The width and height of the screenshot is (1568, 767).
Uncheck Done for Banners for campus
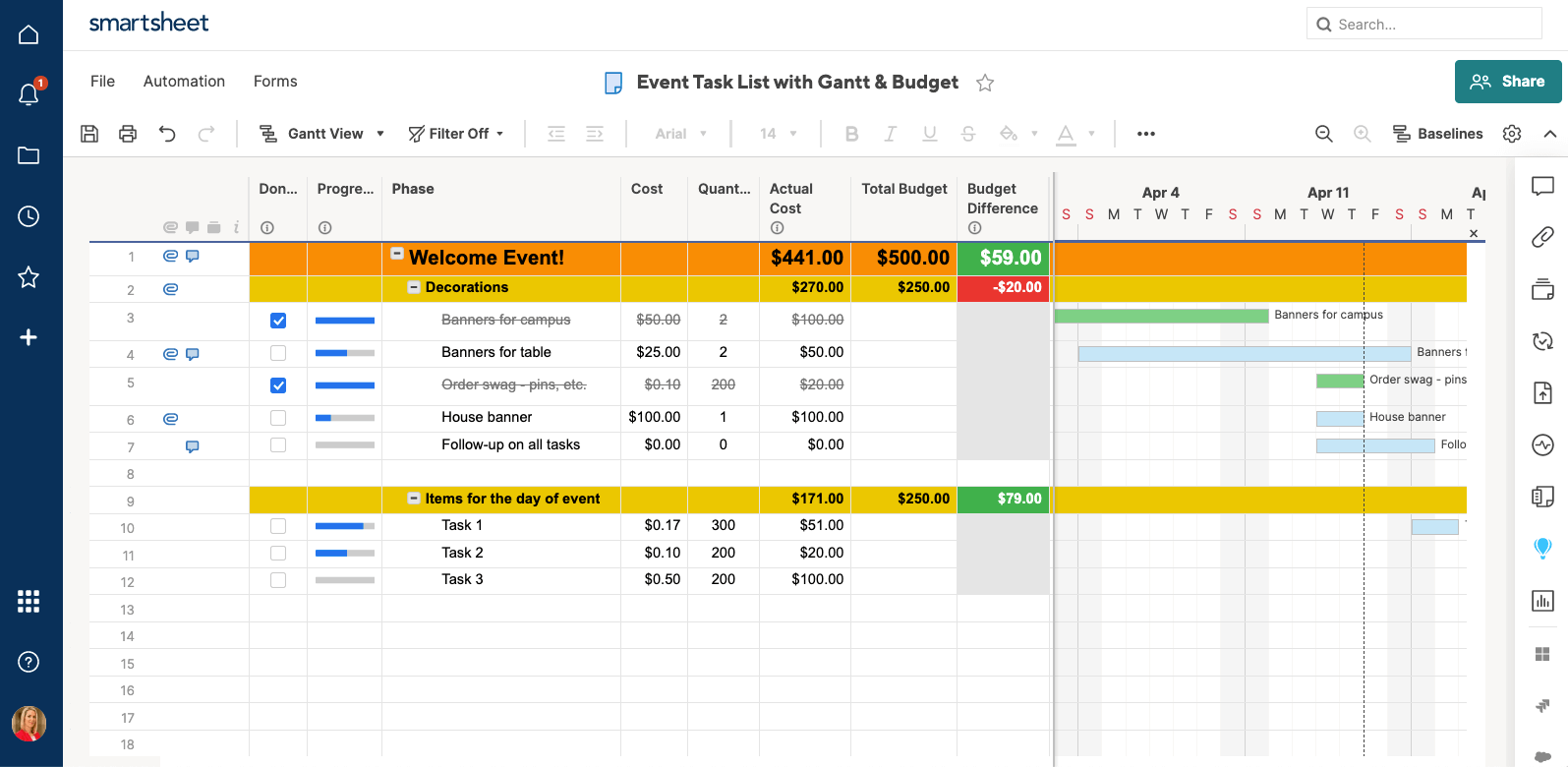278,321
